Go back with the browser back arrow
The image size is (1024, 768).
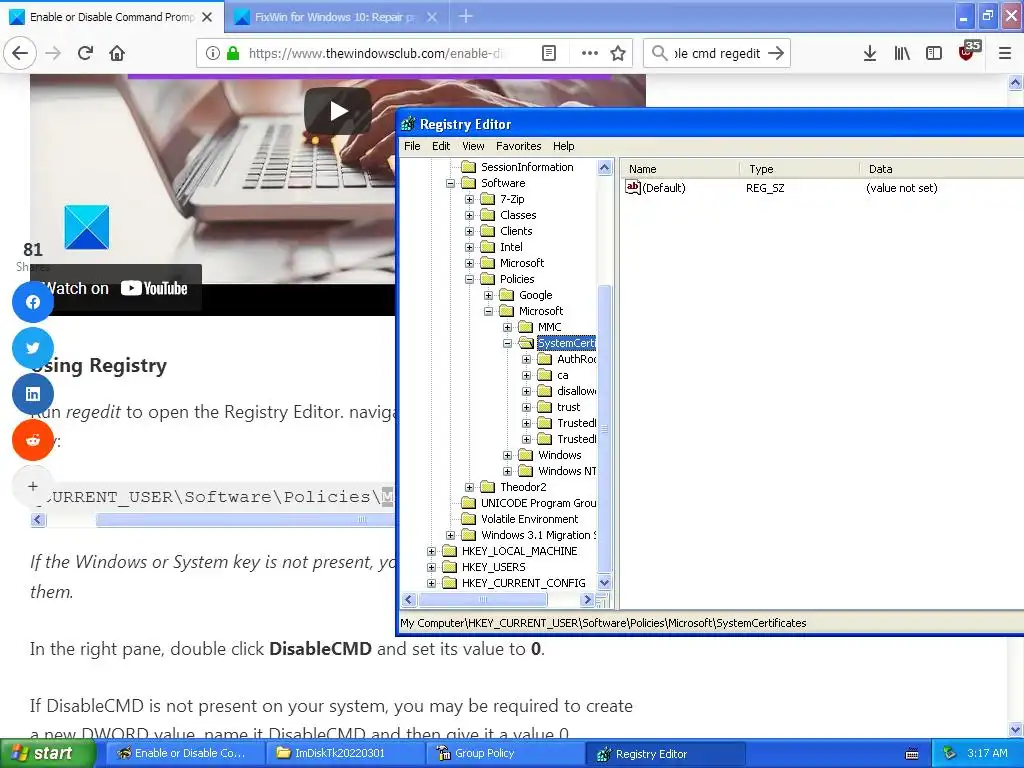coord(20,53)
